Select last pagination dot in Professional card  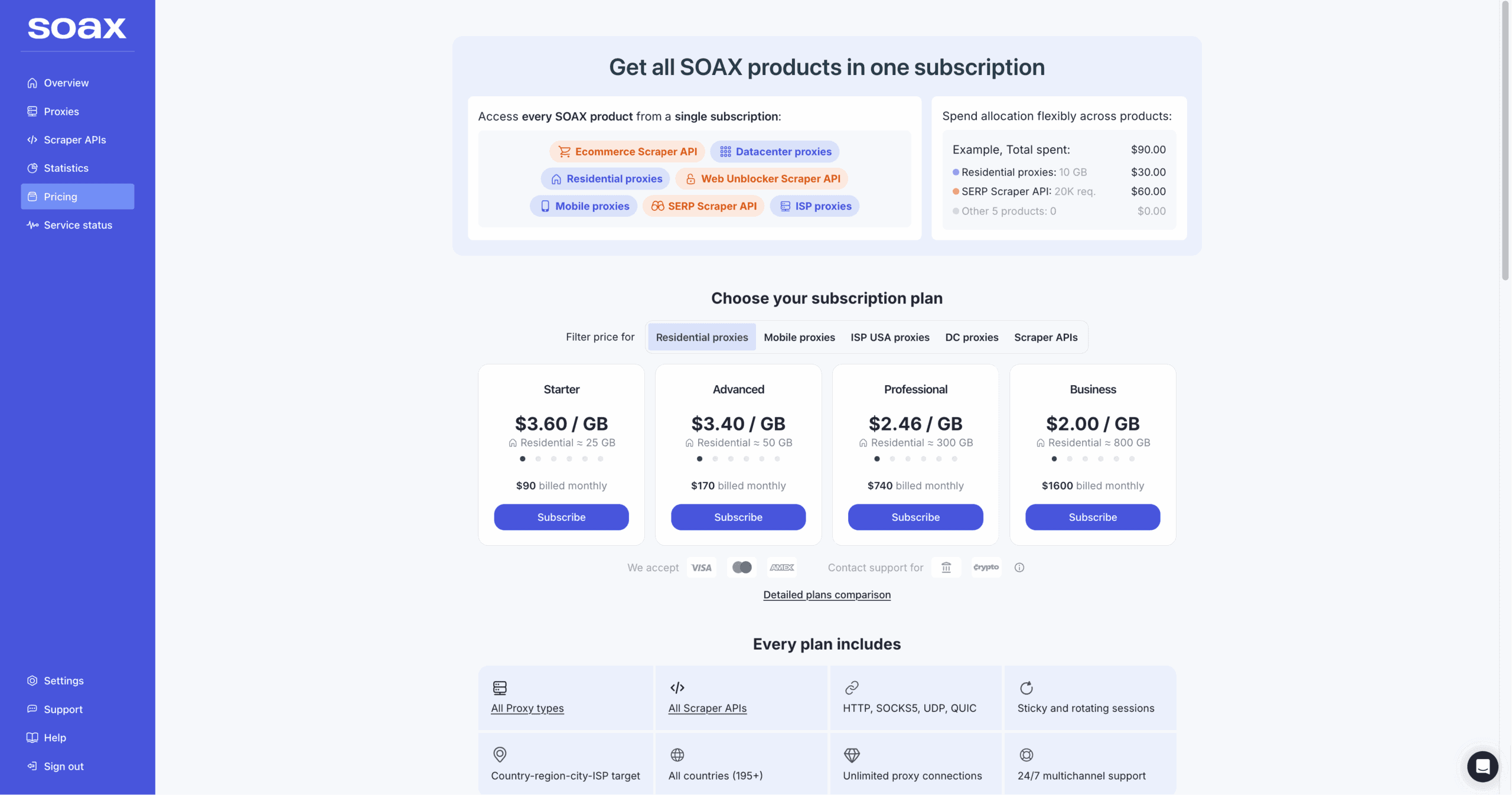954,458
